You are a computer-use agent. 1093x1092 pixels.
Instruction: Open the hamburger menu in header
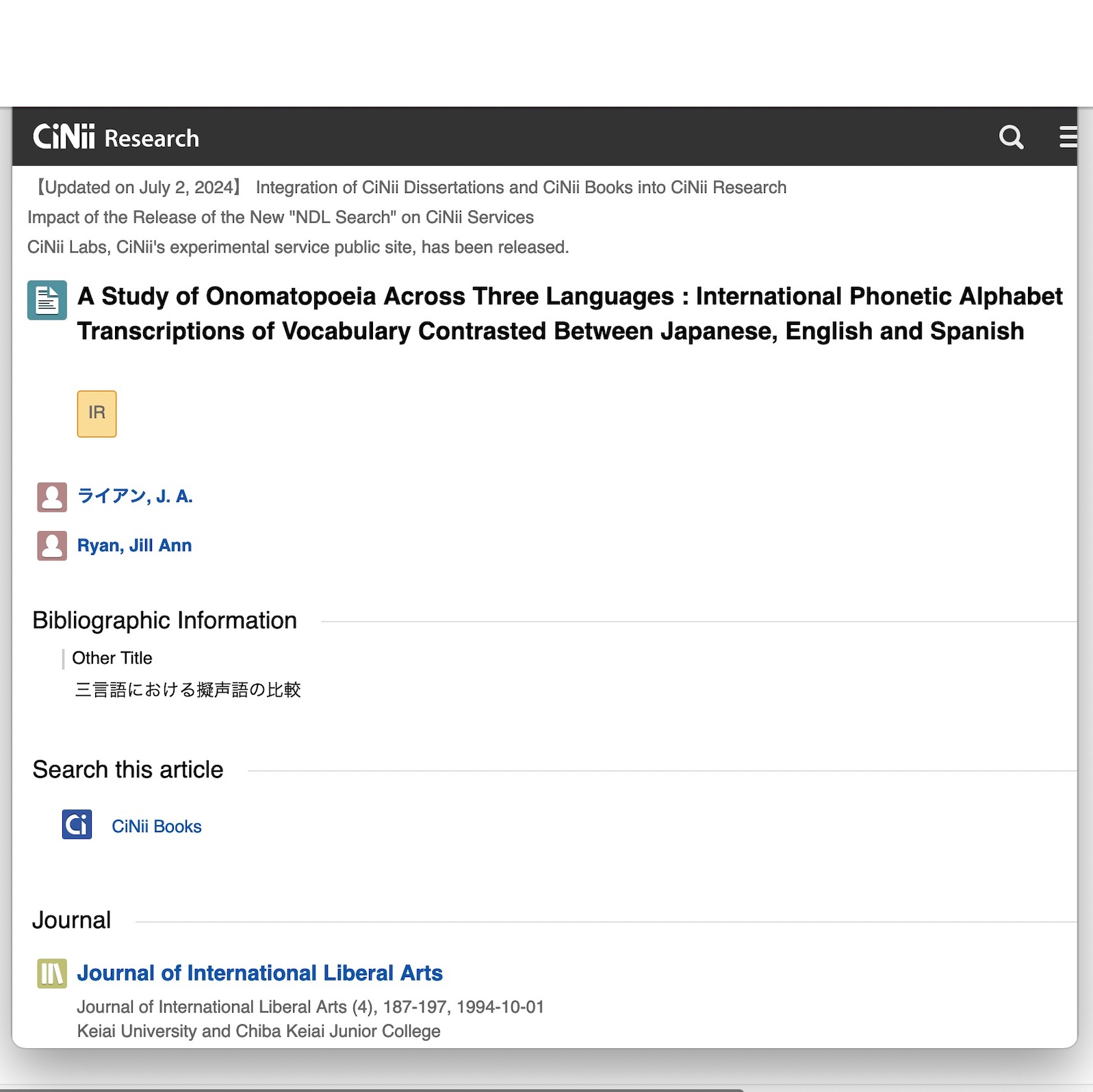point(1068,137)
